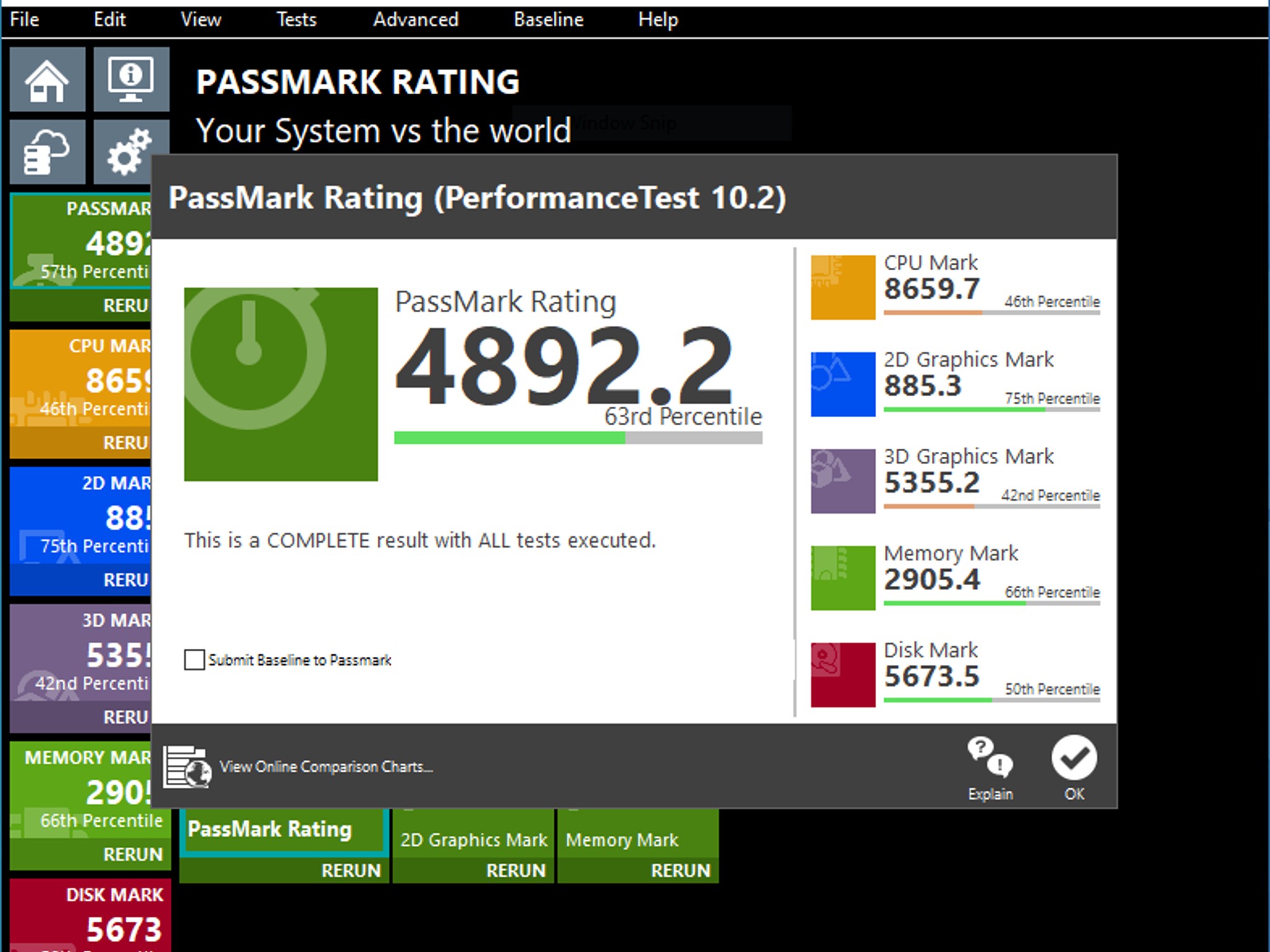Click the Disk Mark percentile bar

992,700
